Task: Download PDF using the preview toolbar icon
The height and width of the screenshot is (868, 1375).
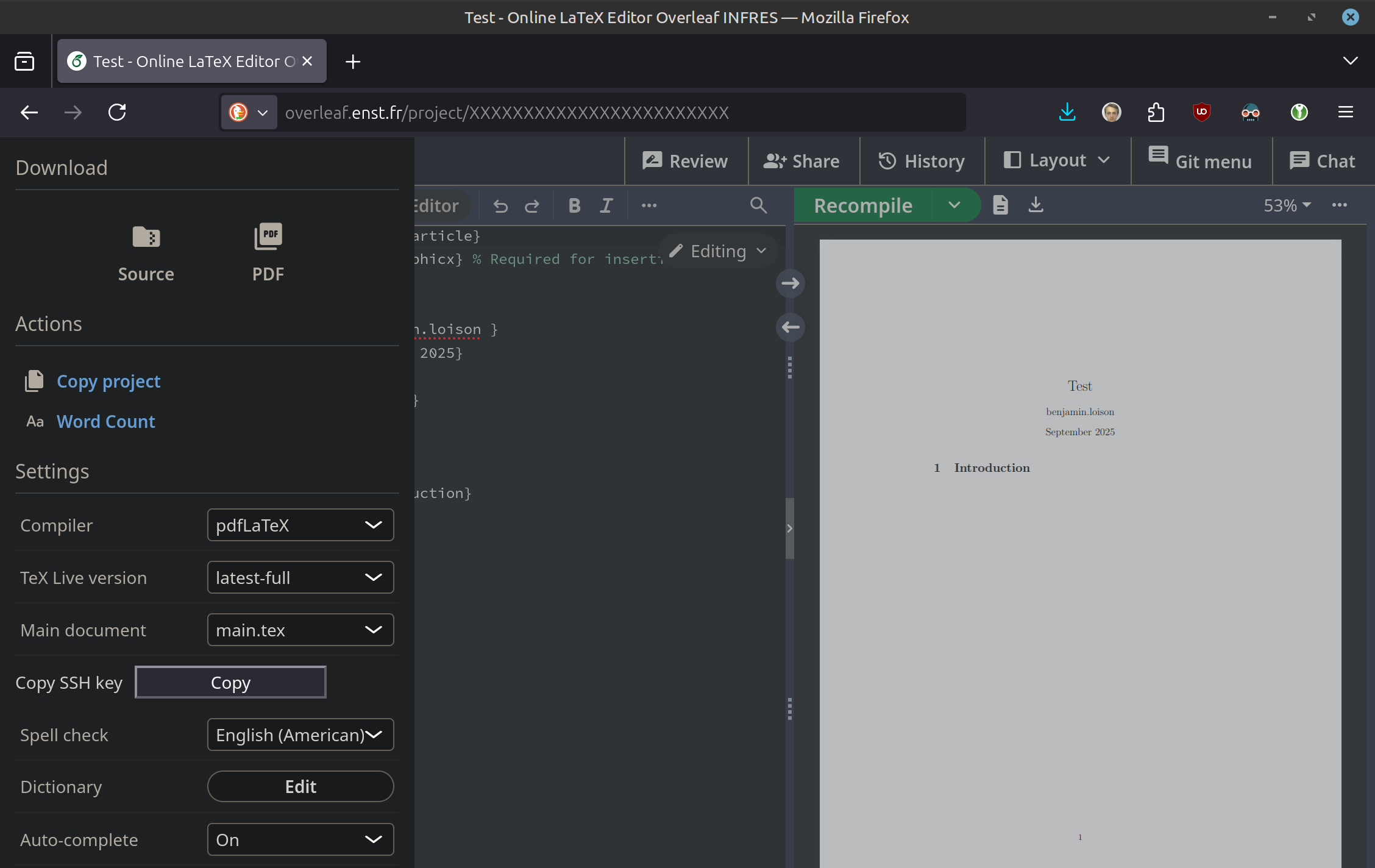Action: (x=1036, y=205)
